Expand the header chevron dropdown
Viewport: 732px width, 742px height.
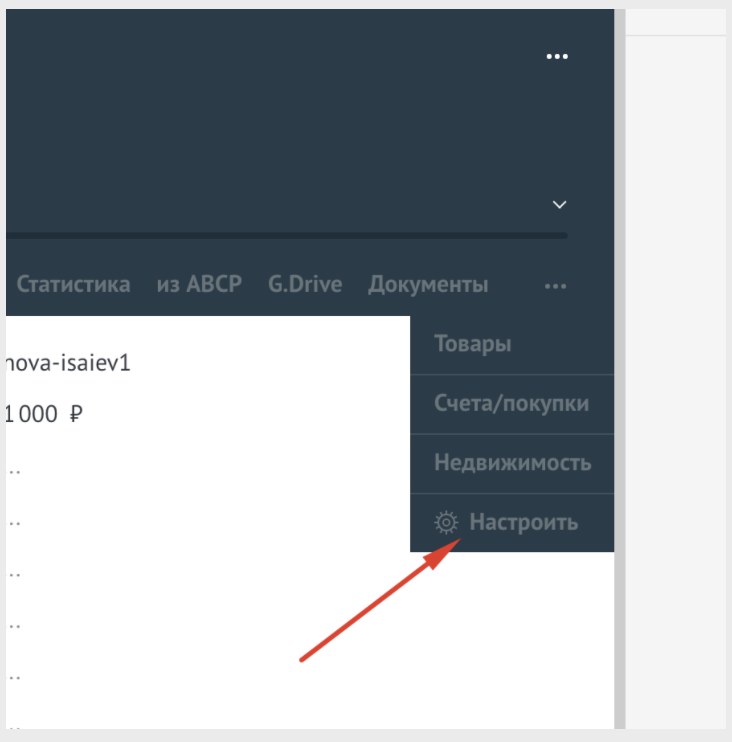[x=559, y=204]
